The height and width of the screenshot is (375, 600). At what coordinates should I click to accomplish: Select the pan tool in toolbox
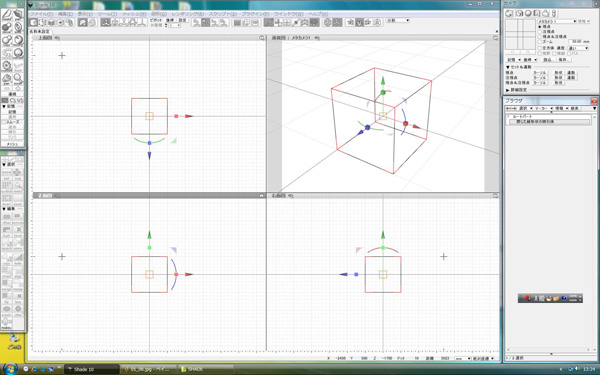7,79
